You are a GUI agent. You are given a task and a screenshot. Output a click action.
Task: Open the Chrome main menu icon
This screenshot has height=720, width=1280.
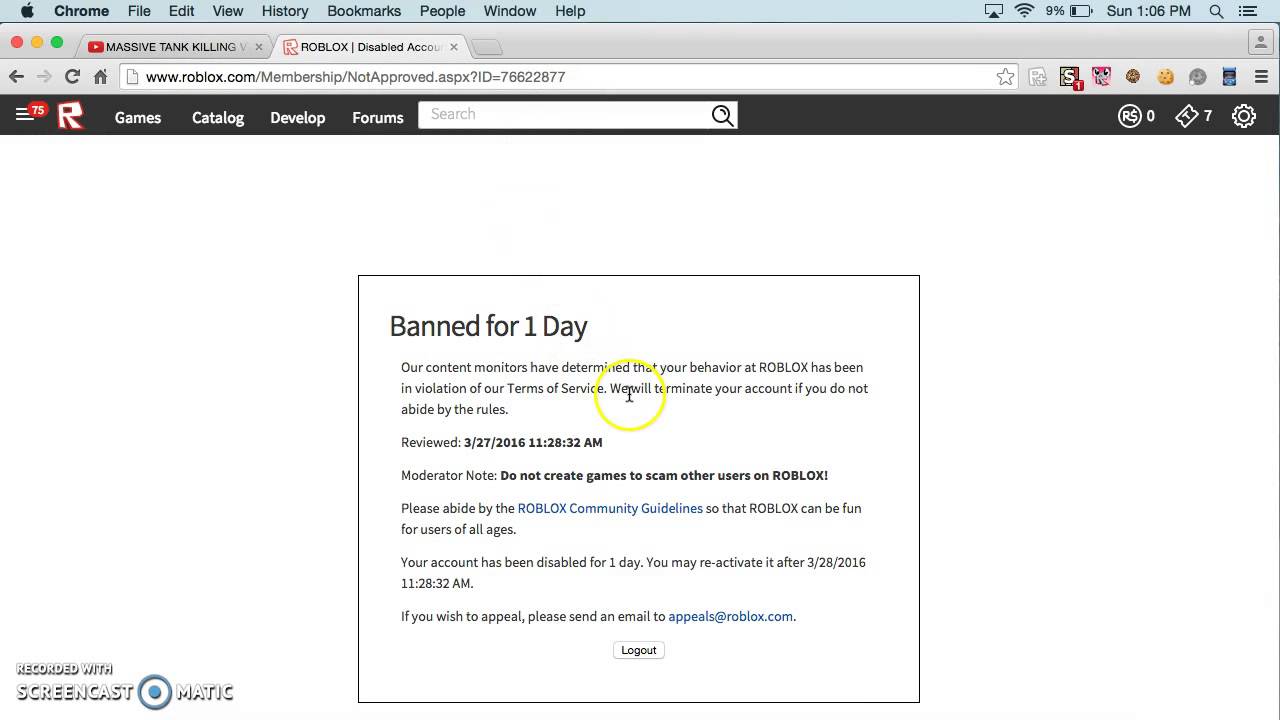[x=1261, y=77]
